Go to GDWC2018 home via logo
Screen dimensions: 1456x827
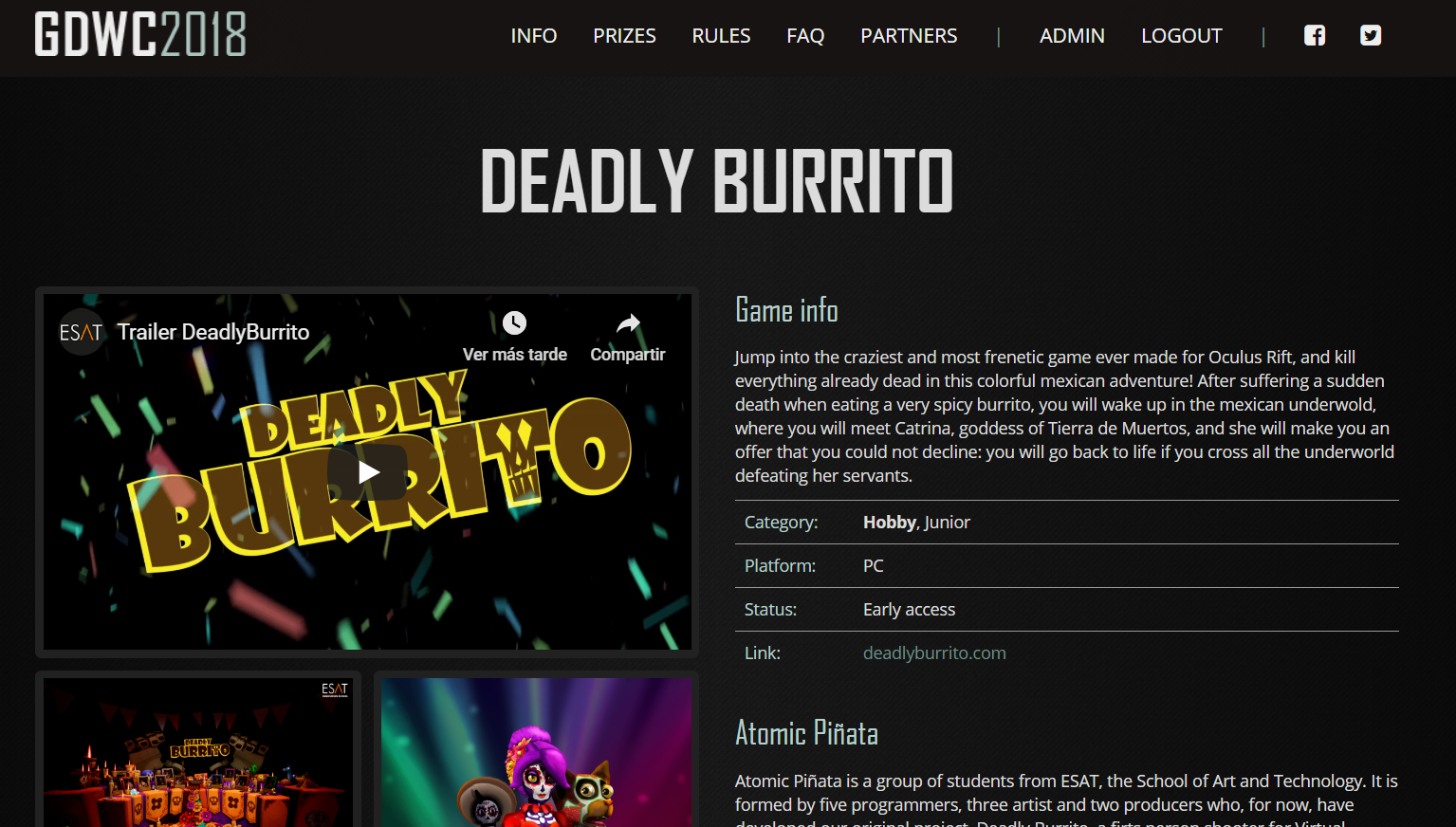click(140, 34)
